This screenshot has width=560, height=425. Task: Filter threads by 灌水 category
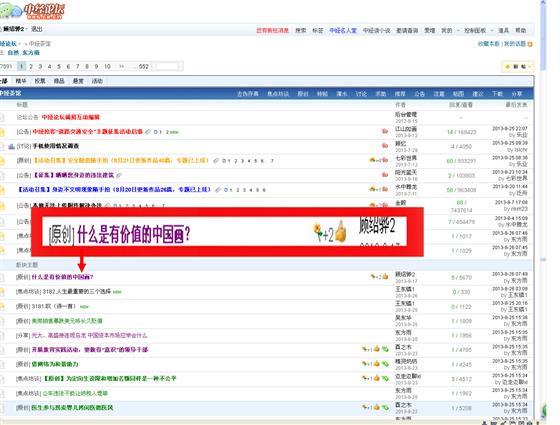(x=341, y=94)
